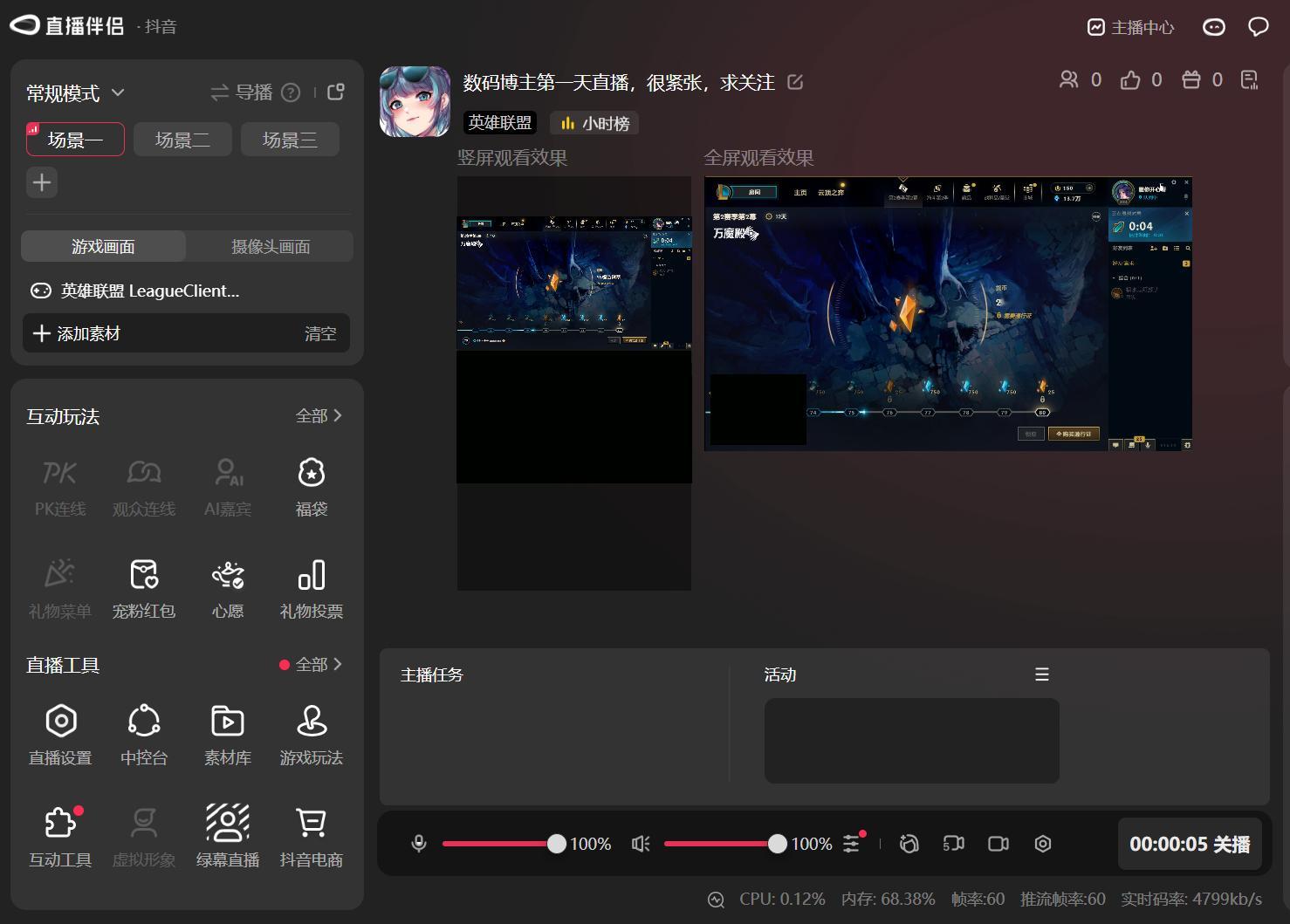This screenshot has width=1290, height=924.
Task: Open the 小时榜 hourly ranking
Action: tap(595, 123)
